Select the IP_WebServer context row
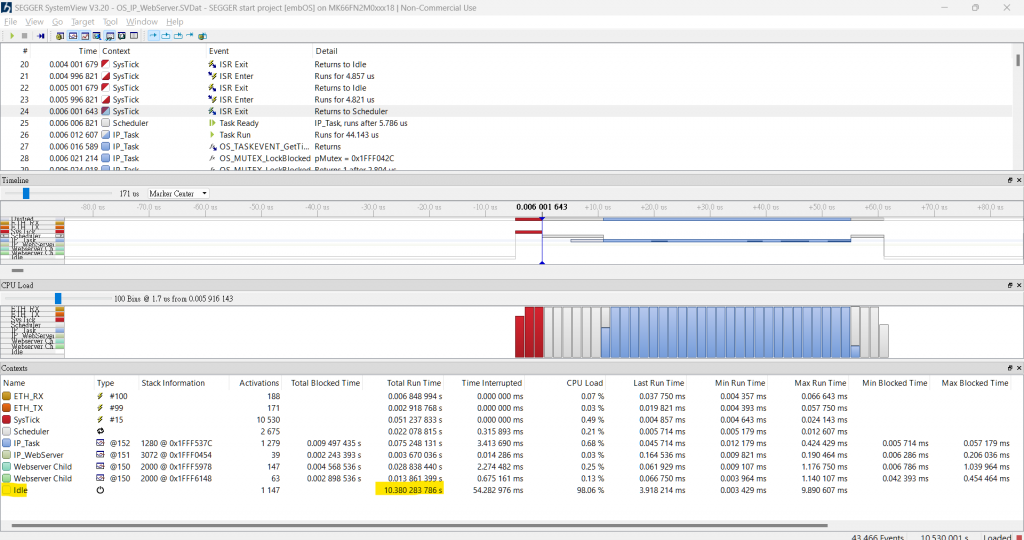The width and height of the screenshot is (1024, 540). [506, 455]
